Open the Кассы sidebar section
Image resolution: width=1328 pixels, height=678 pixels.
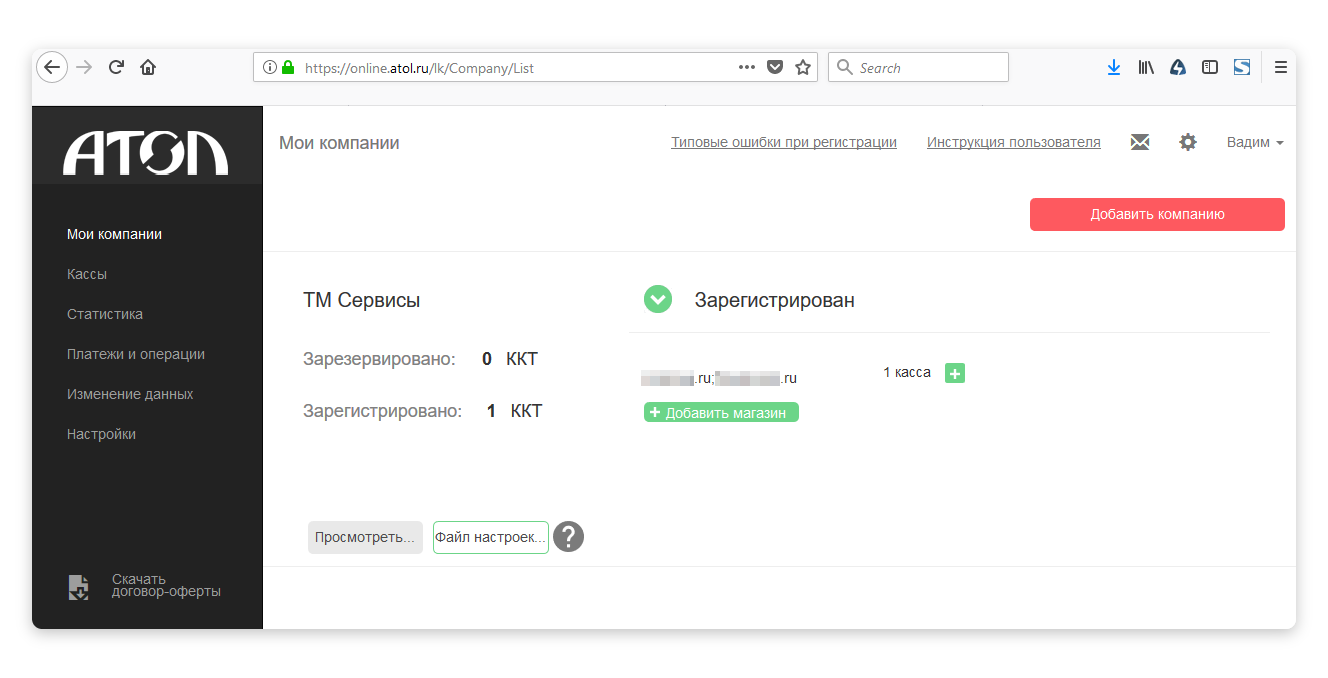pos(87,273)
